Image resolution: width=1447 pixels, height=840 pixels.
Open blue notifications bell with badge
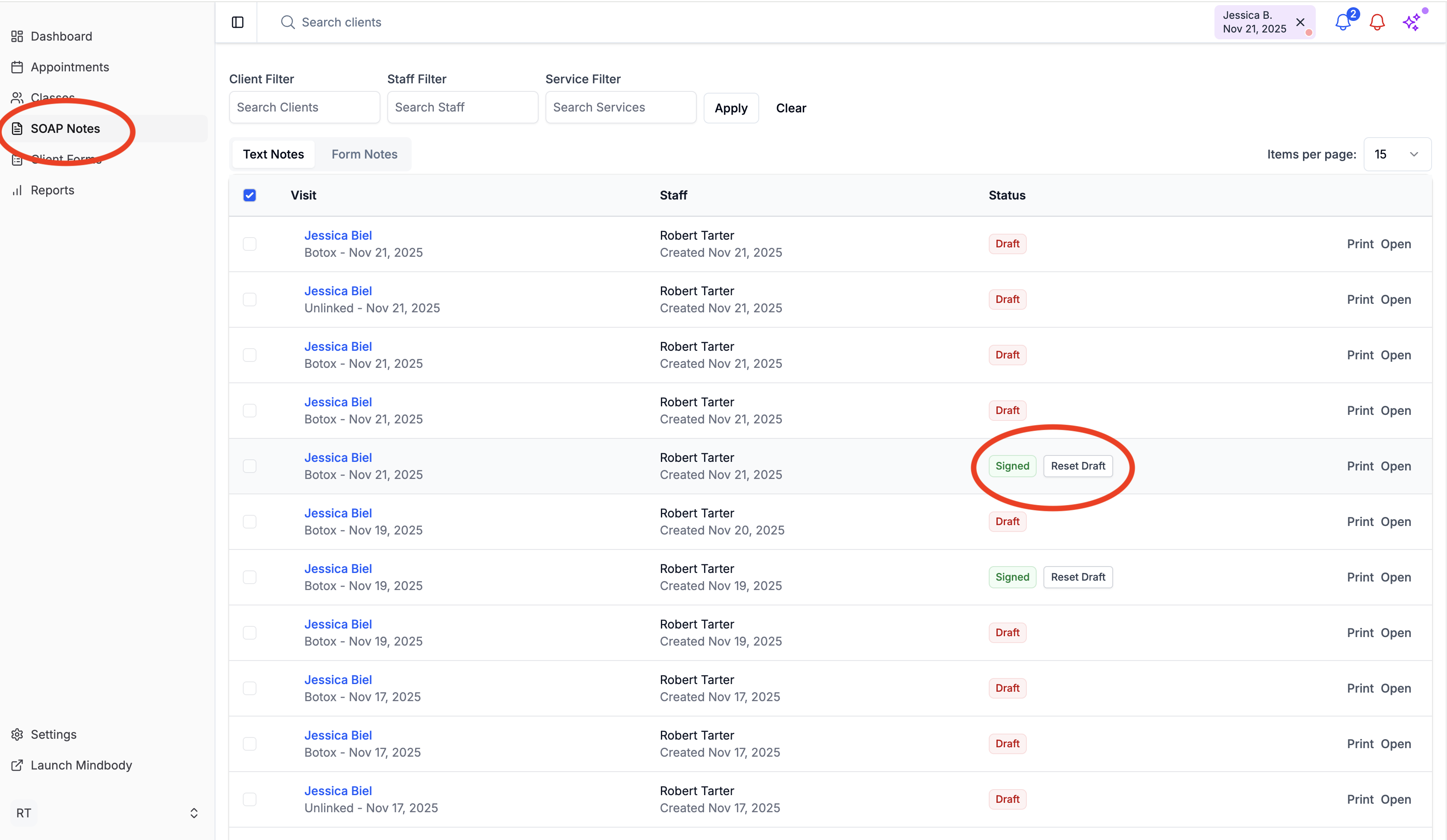[x=1343, y=22]
